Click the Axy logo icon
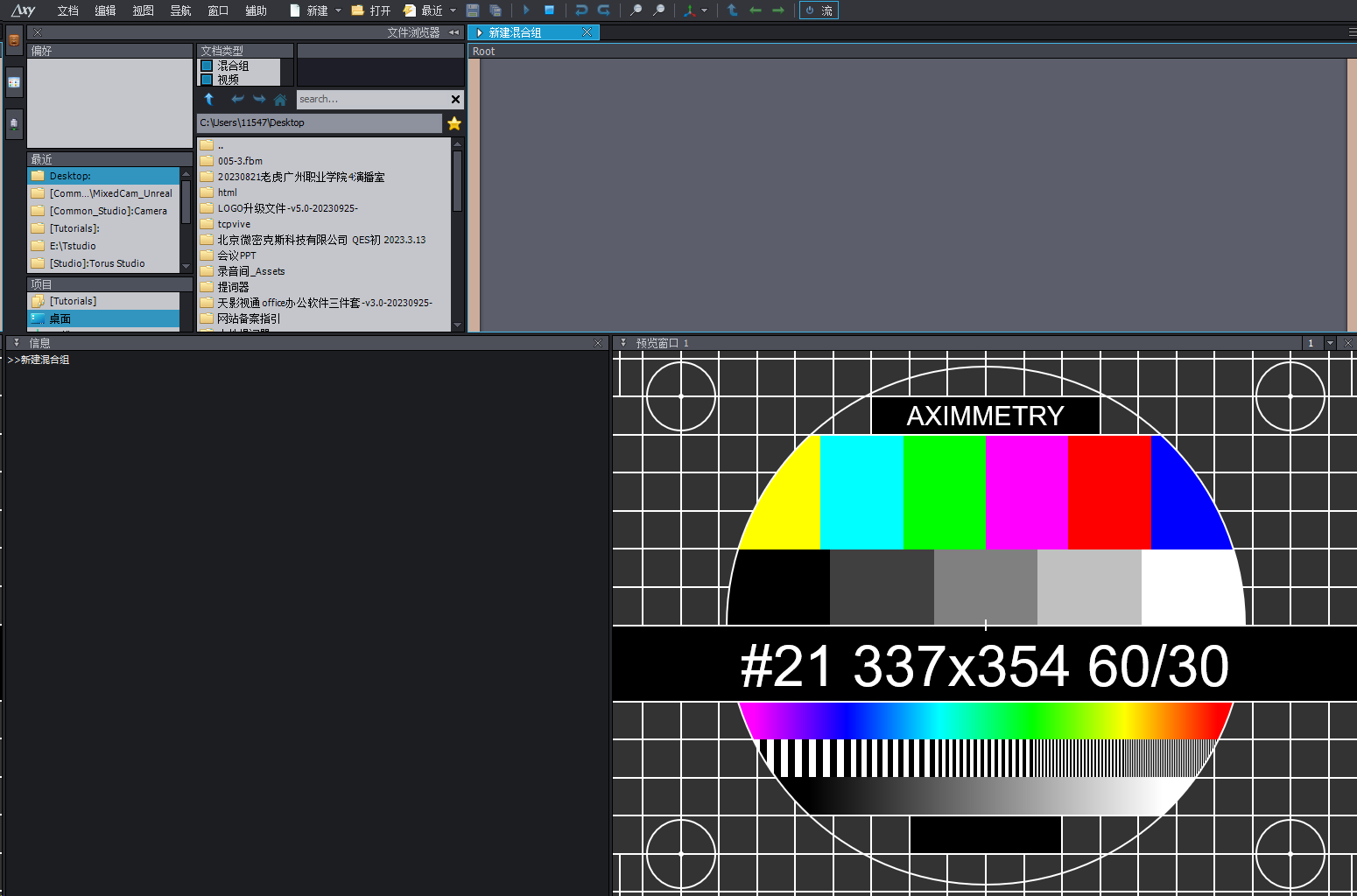Image resolution: width=1357 pixels, height=896 pixels. (24, 10)
